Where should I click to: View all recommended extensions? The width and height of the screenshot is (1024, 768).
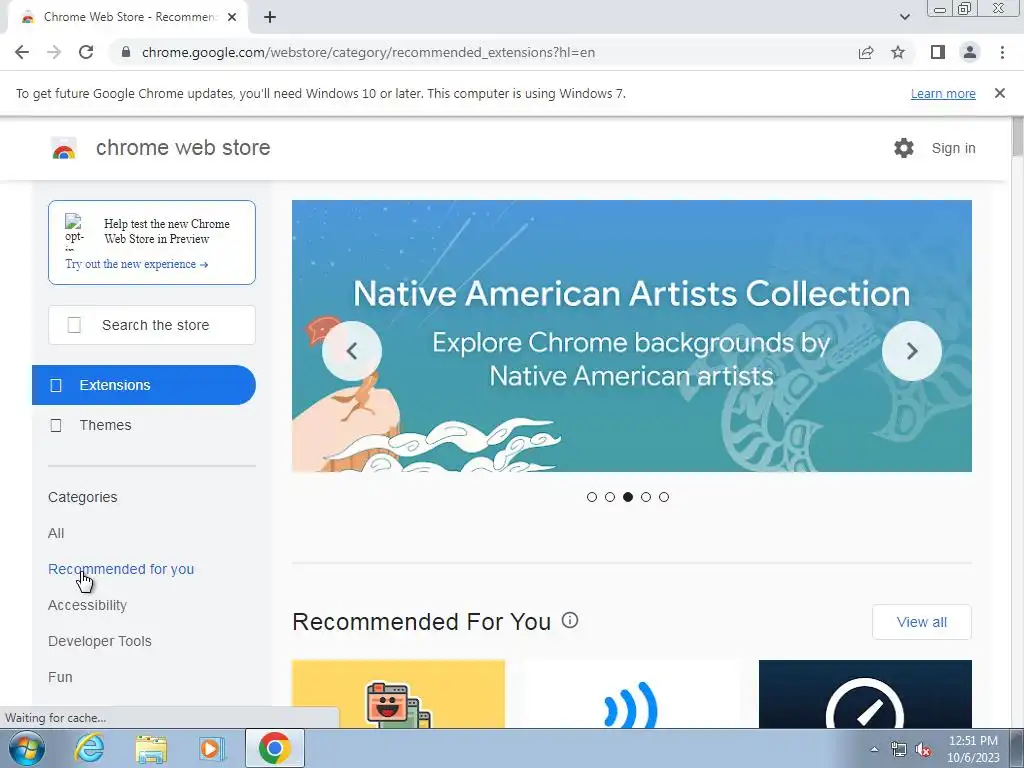[x=921, y=622]
